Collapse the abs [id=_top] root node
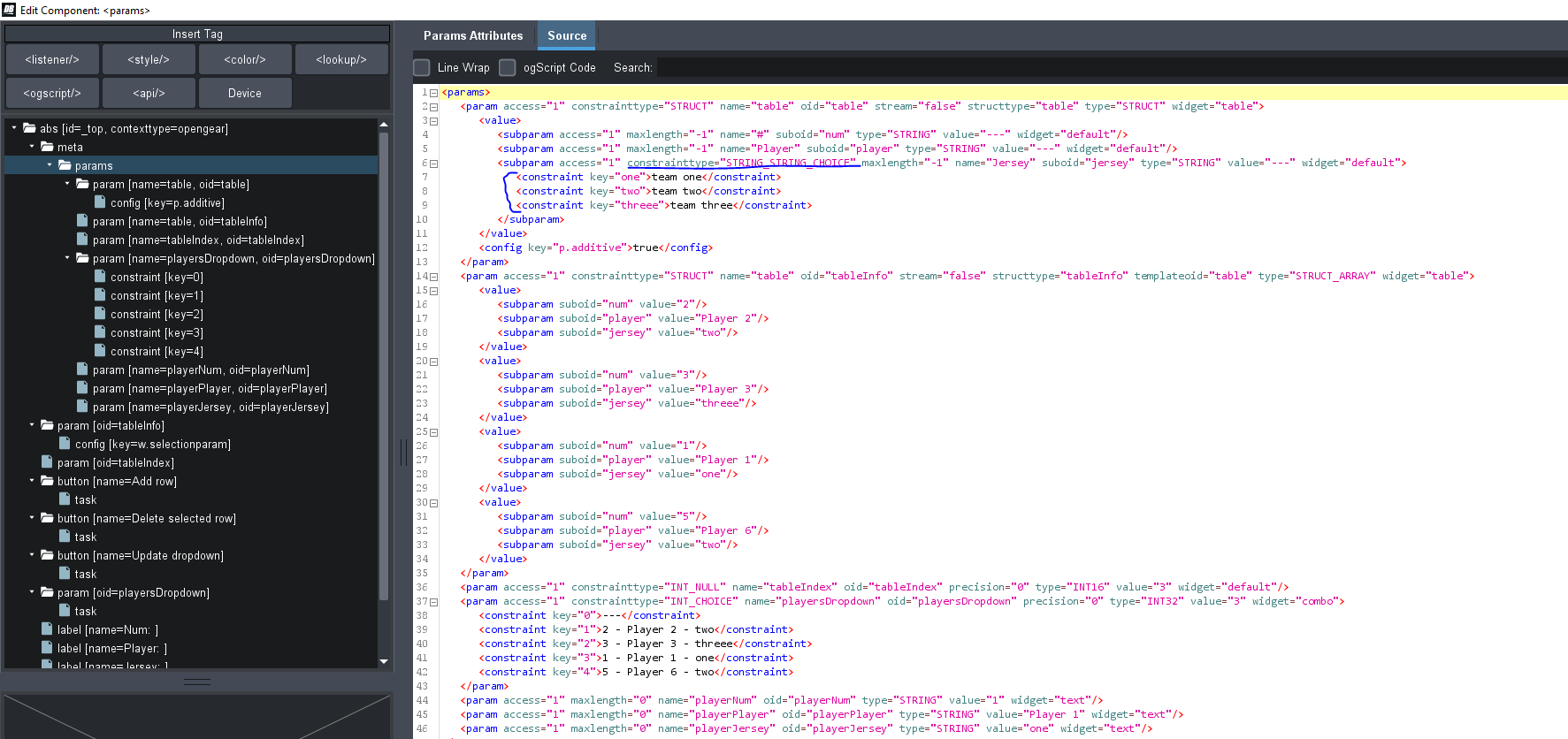This screenshot has height=739, width=1568. [14, 128]
